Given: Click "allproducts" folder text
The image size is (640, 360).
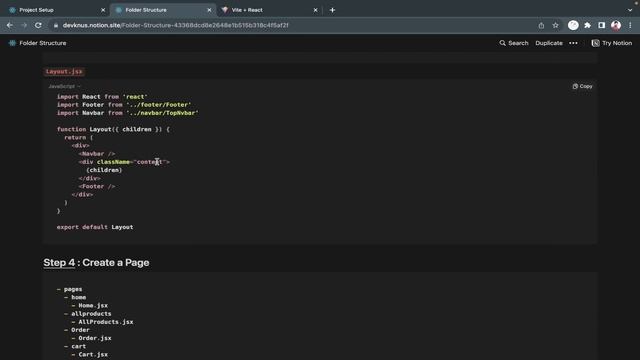Looking at the screenshot, I should [91, 313].
